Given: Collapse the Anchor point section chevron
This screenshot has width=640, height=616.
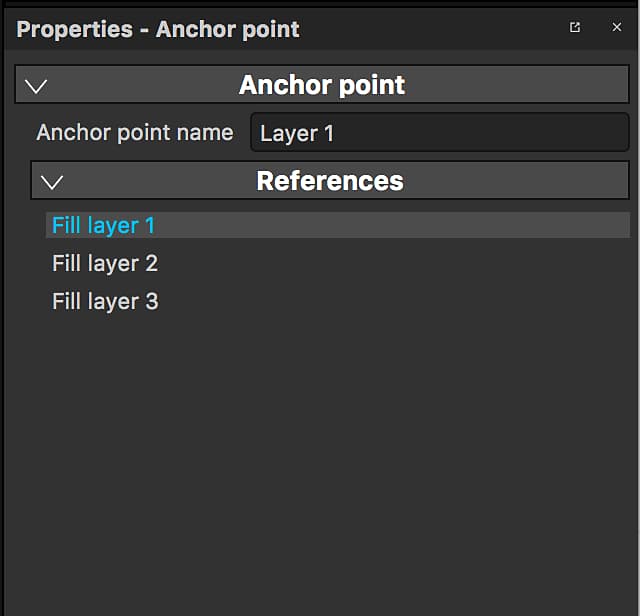Looking at the screenshot, I should pyautogui.click(x=36, y=86).
